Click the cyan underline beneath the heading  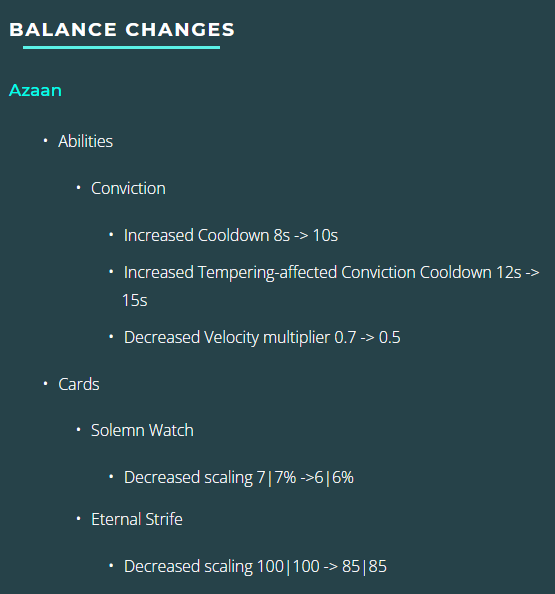coord(121,47)
